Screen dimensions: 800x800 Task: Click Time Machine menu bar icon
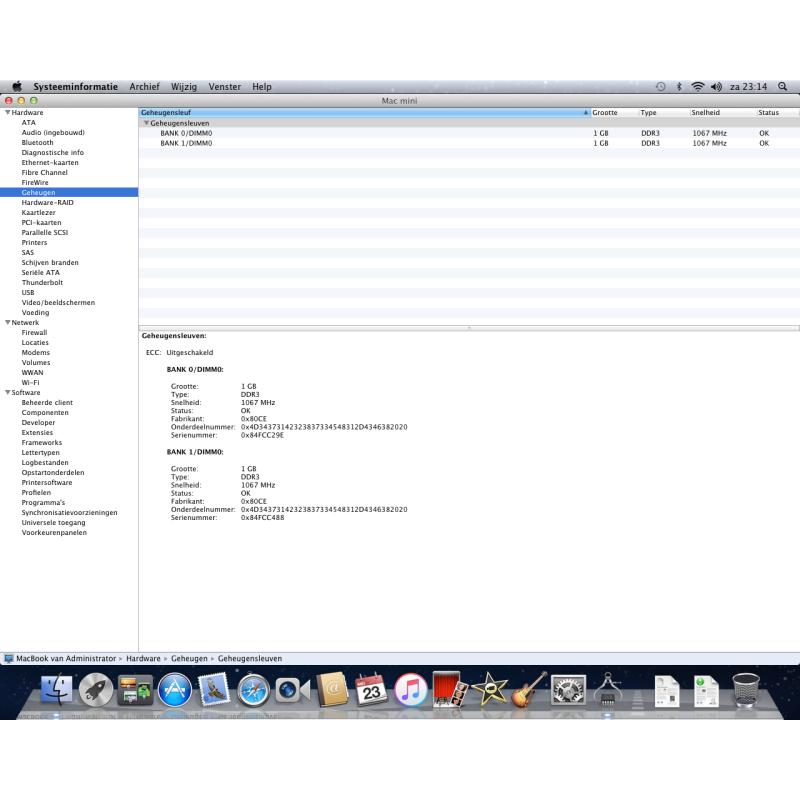[660, 87]
